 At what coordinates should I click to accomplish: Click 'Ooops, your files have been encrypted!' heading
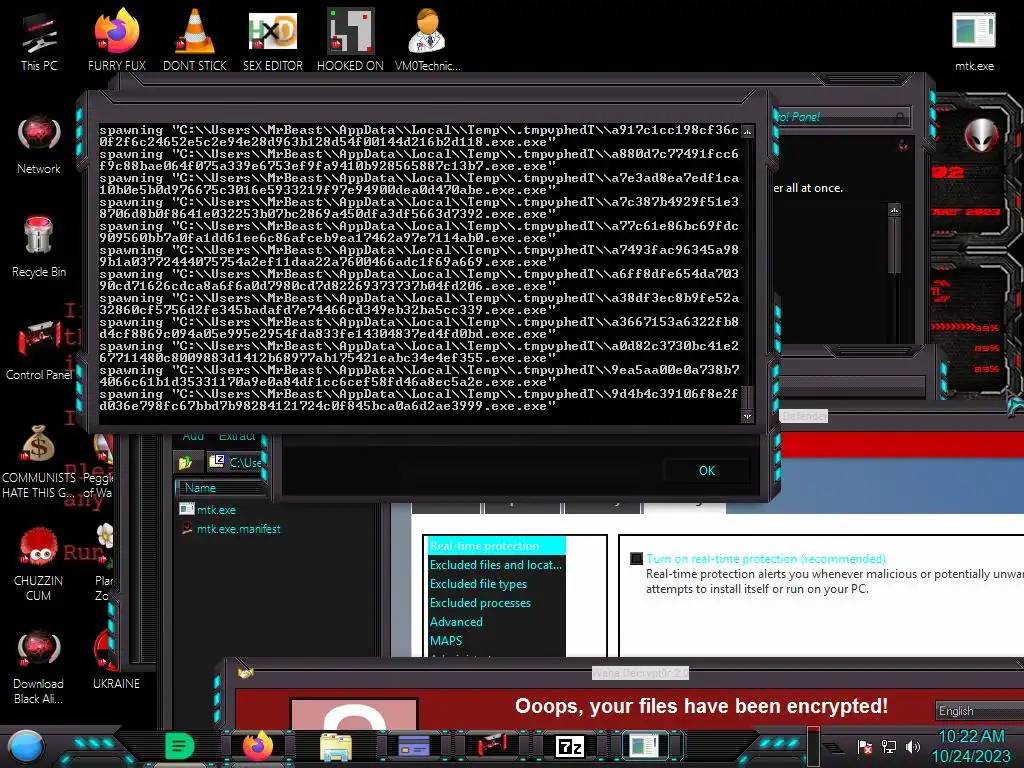701,706
